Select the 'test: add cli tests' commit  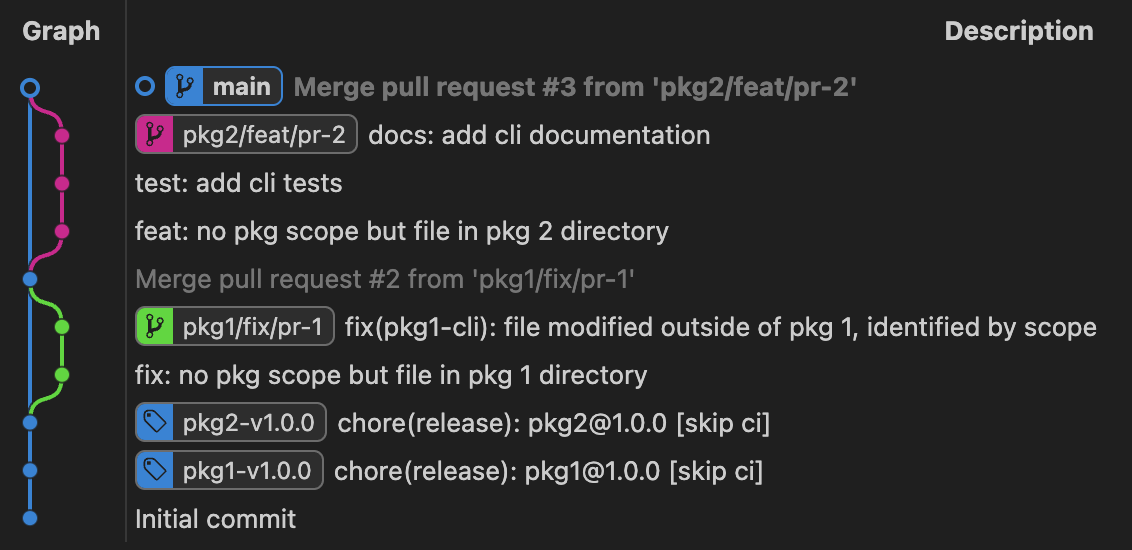[x=238, y=183]
